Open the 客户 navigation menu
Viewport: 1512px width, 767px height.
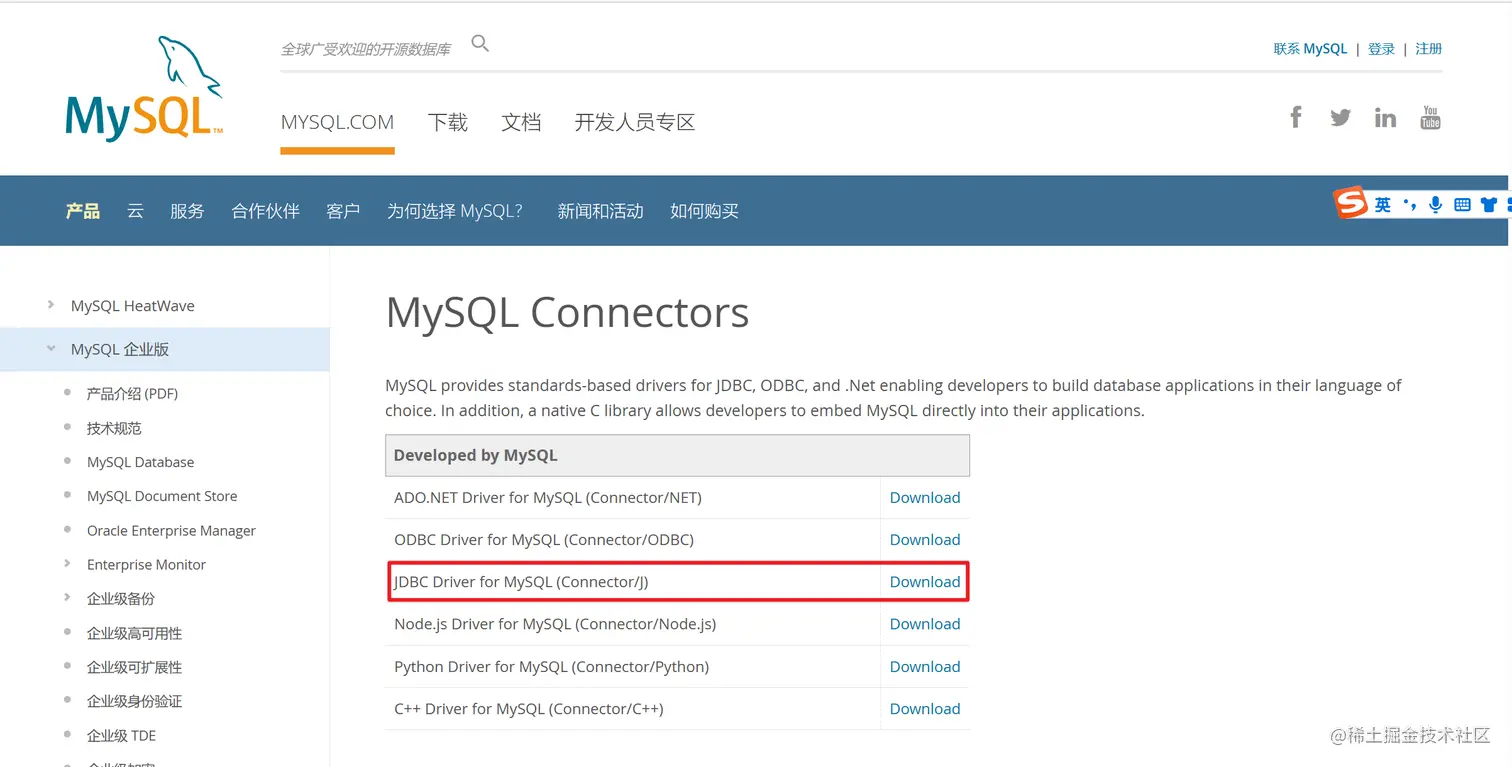(x=343, y=211)
